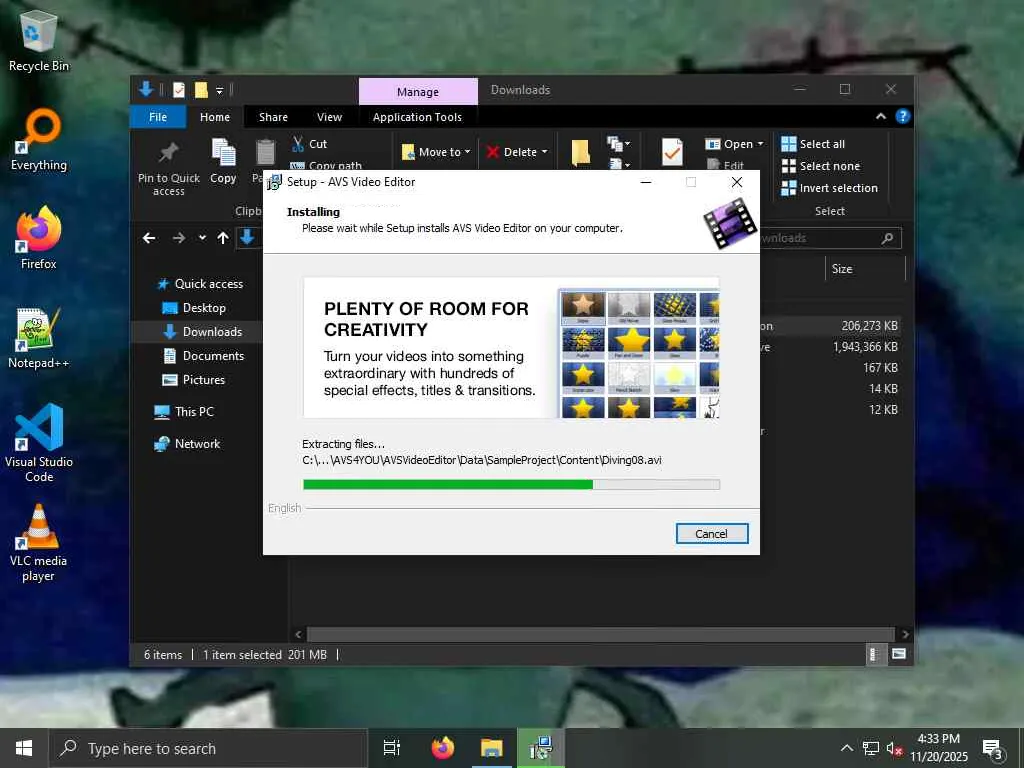The image size is (1024, 768).
Task: Click the 12 KB file size cell
Action: 884,409
